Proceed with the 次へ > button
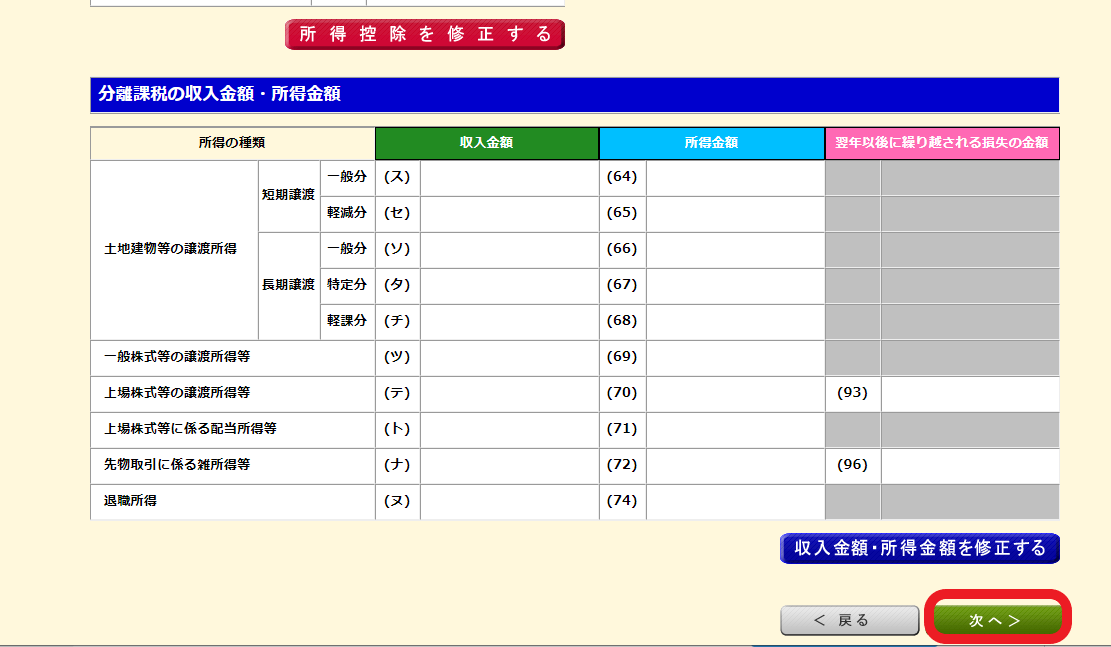The image size is (1111, 647). click(x=997, y=620)
